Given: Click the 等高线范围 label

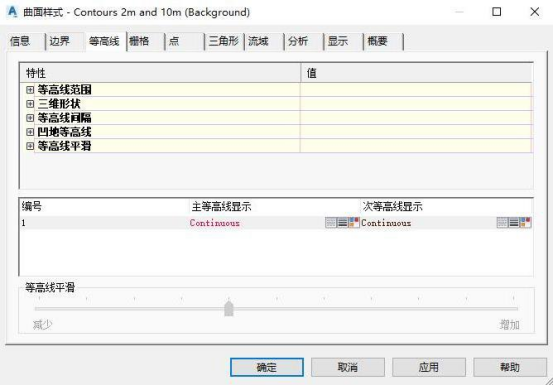Looking at the screenshot, I should (x=64, y=90).
